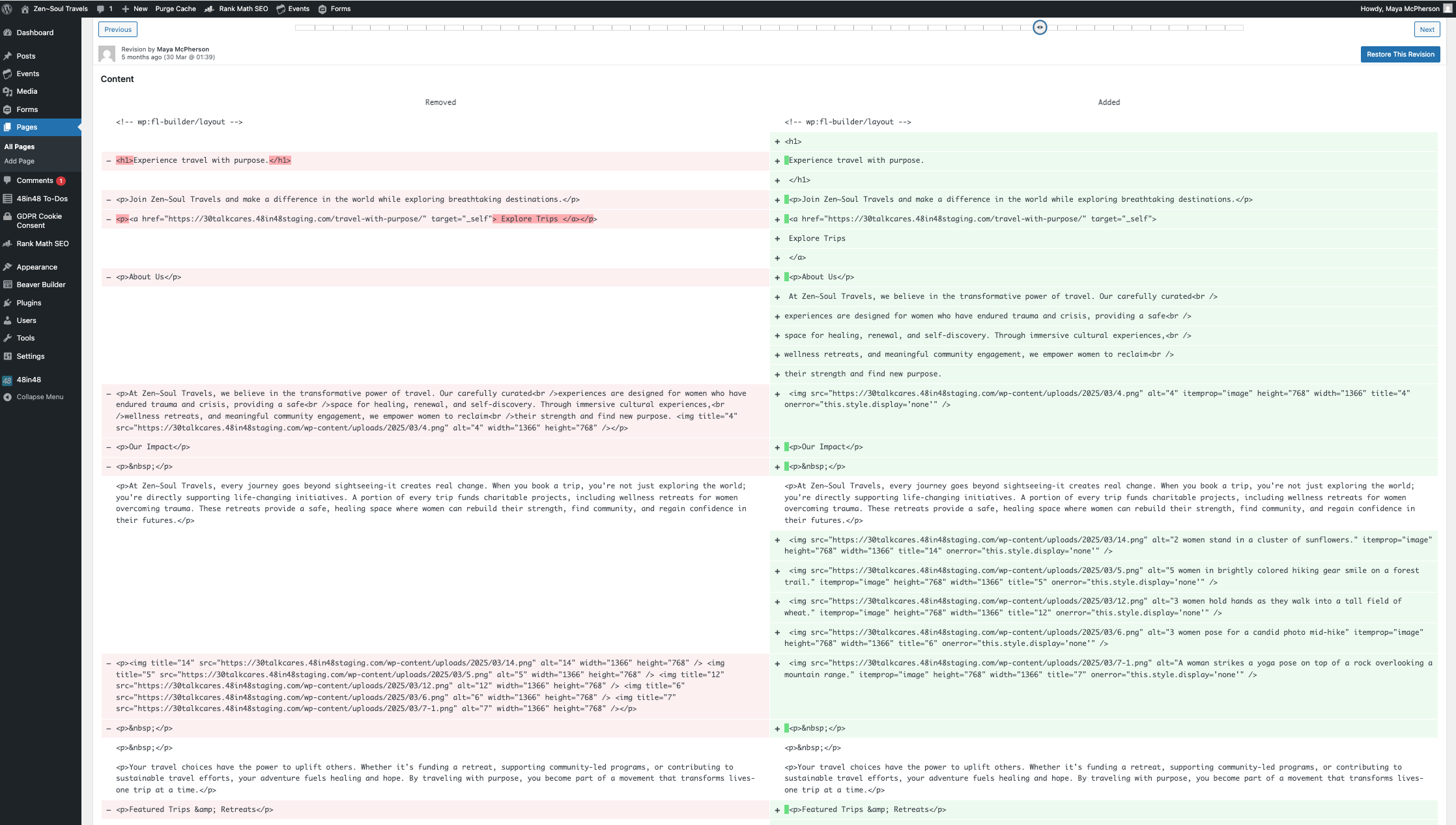Select All Pages submenu item
Viewport: 1456px width, 825px height.
point(20,147)
